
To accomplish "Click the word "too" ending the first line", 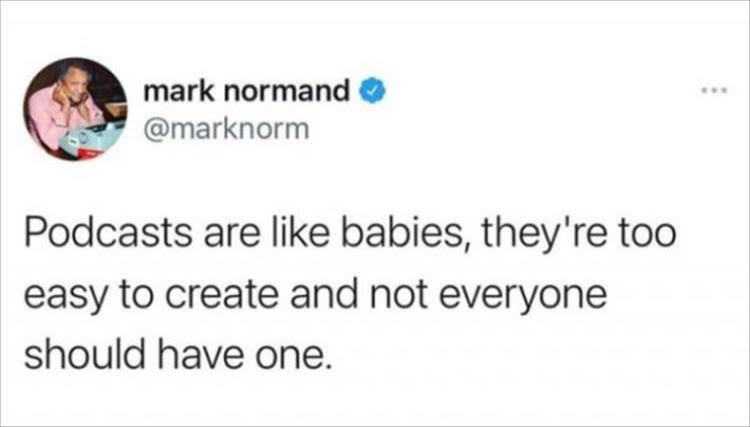I will point(627,243).
